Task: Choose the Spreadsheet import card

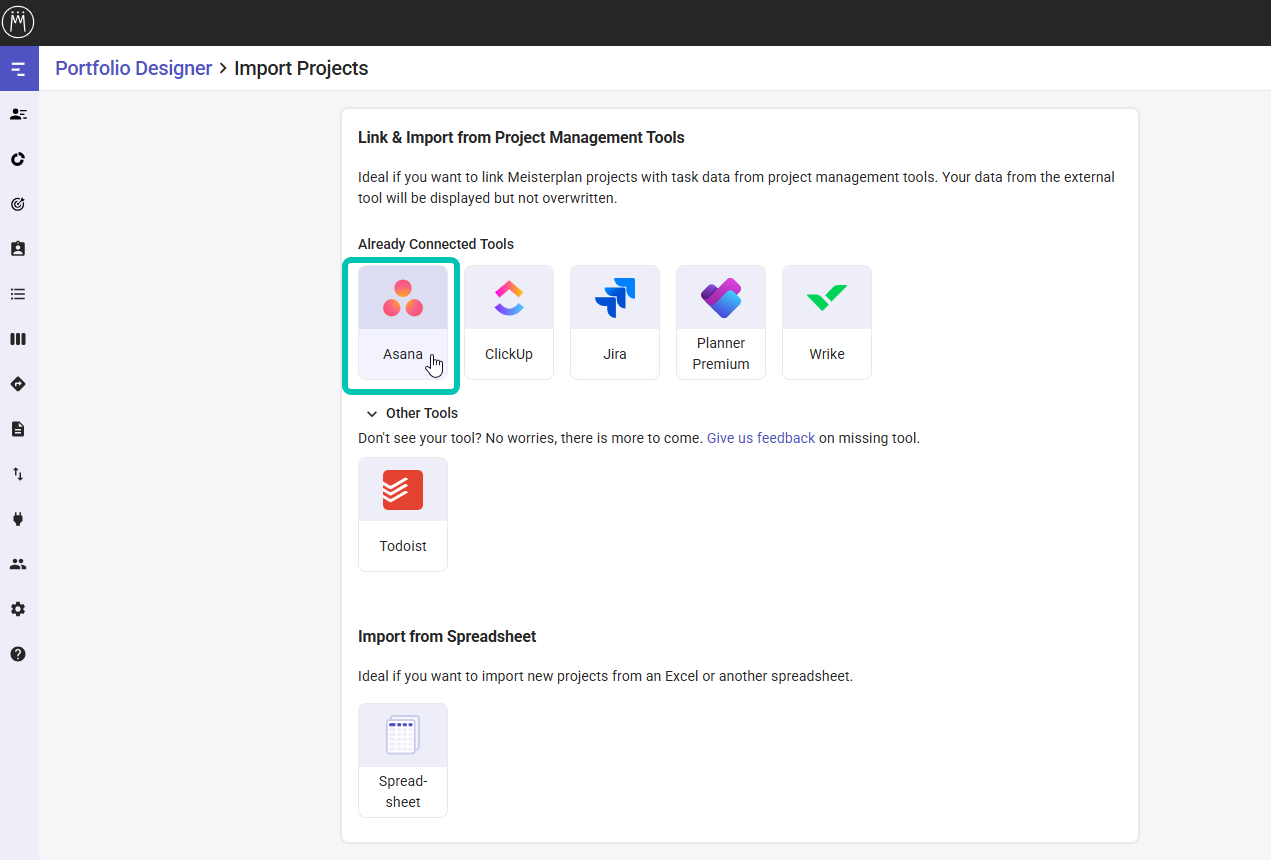Action: click(x=403, y=760)
